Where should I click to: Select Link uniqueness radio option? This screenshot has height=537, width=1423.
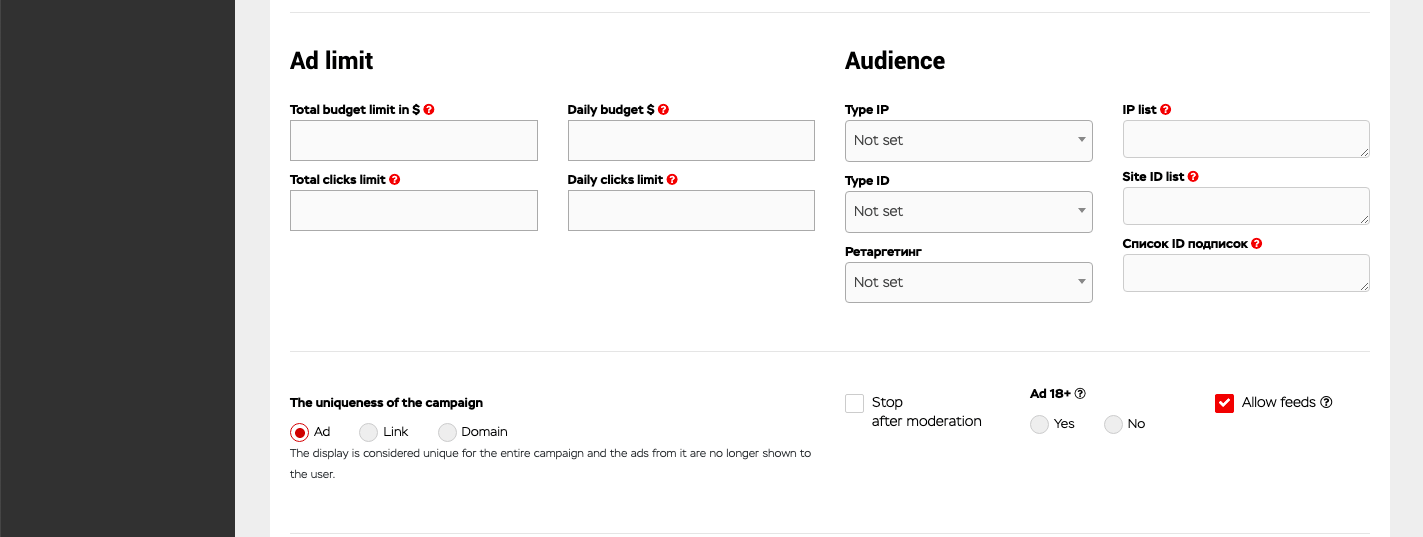(x=368, y=432)
